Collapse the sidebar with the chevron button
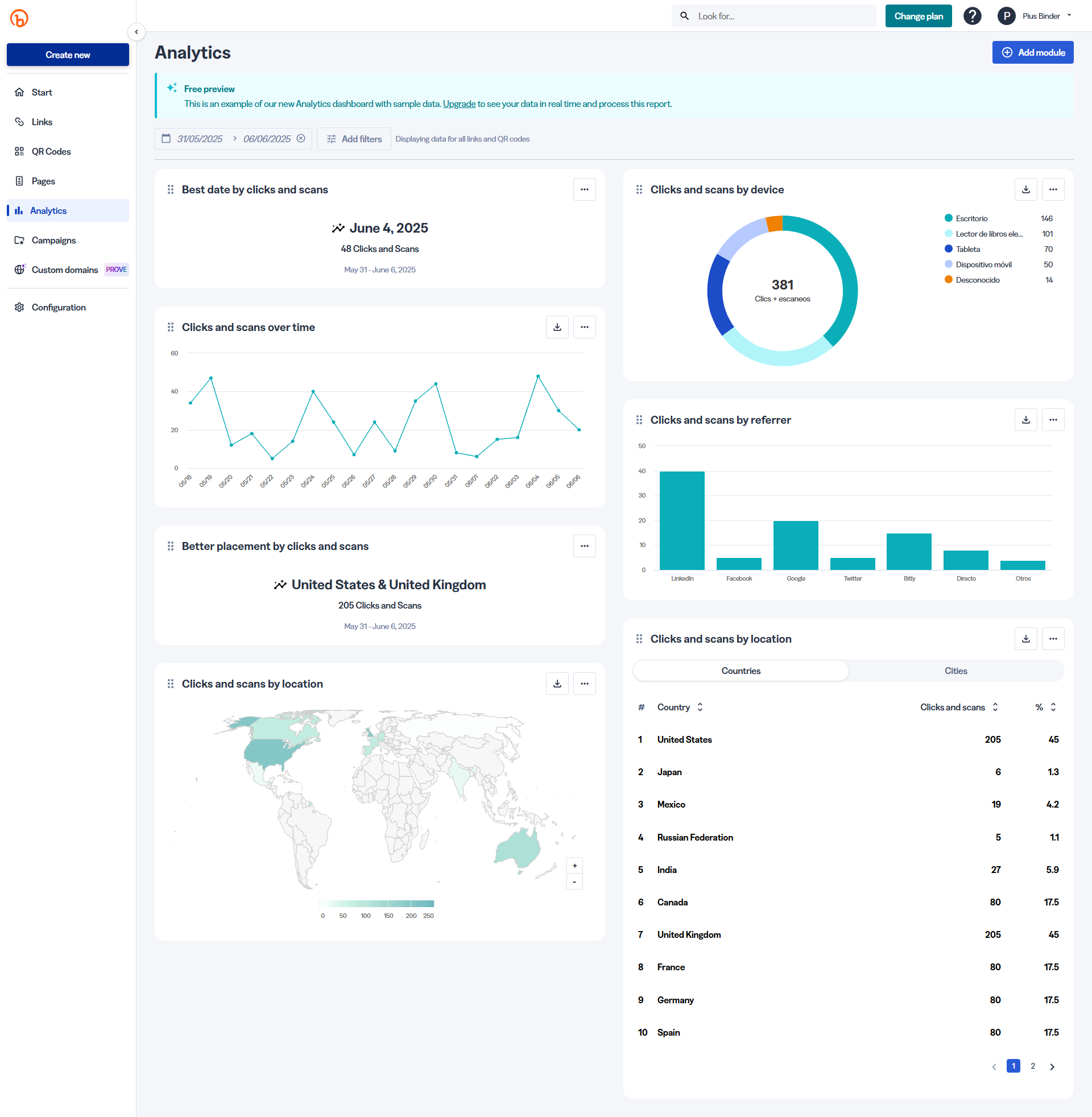 pyautogui.click(x=136, y=31)
